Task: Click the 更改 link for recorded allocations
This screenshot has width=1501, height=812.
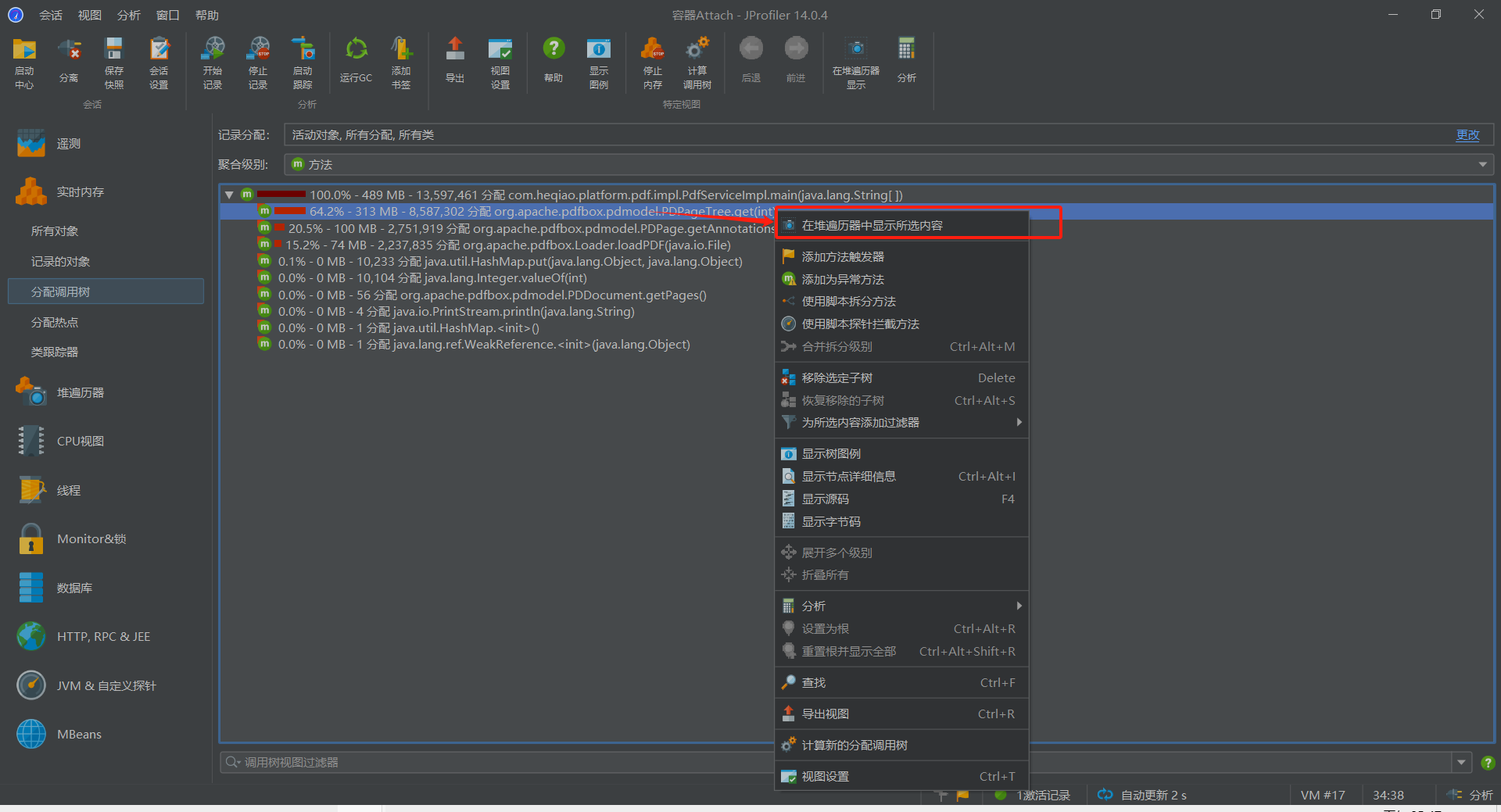Action: point(1467,134)
